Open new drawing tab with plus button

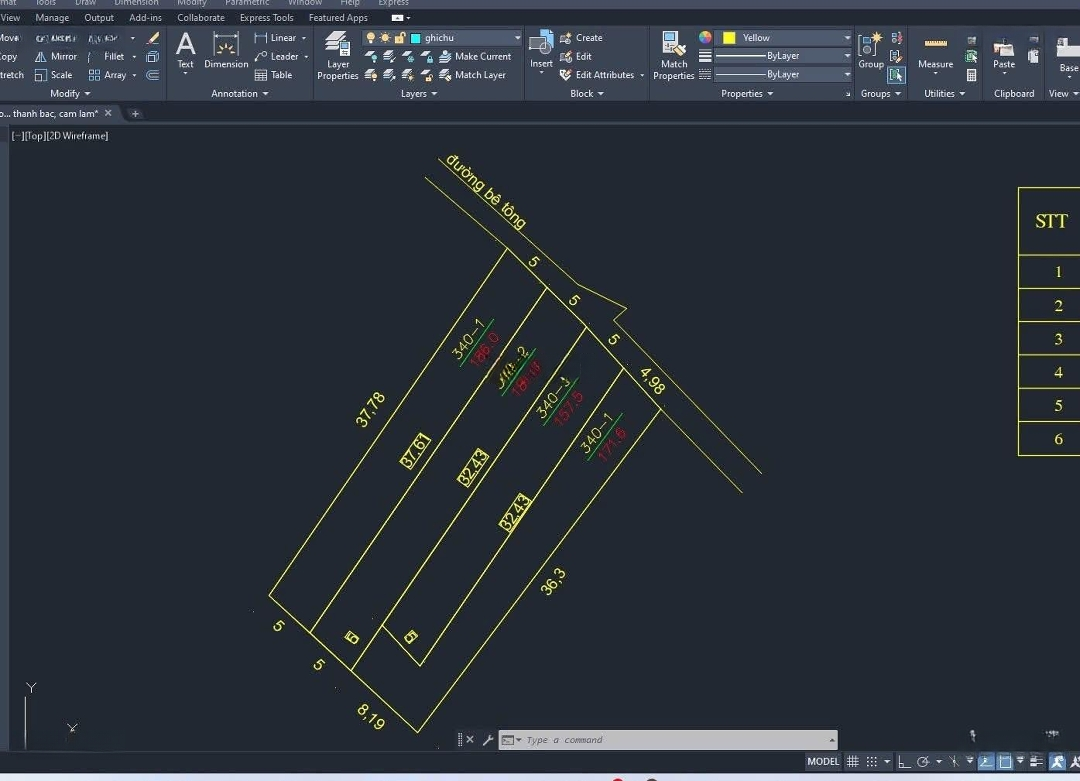click(135, 114)
